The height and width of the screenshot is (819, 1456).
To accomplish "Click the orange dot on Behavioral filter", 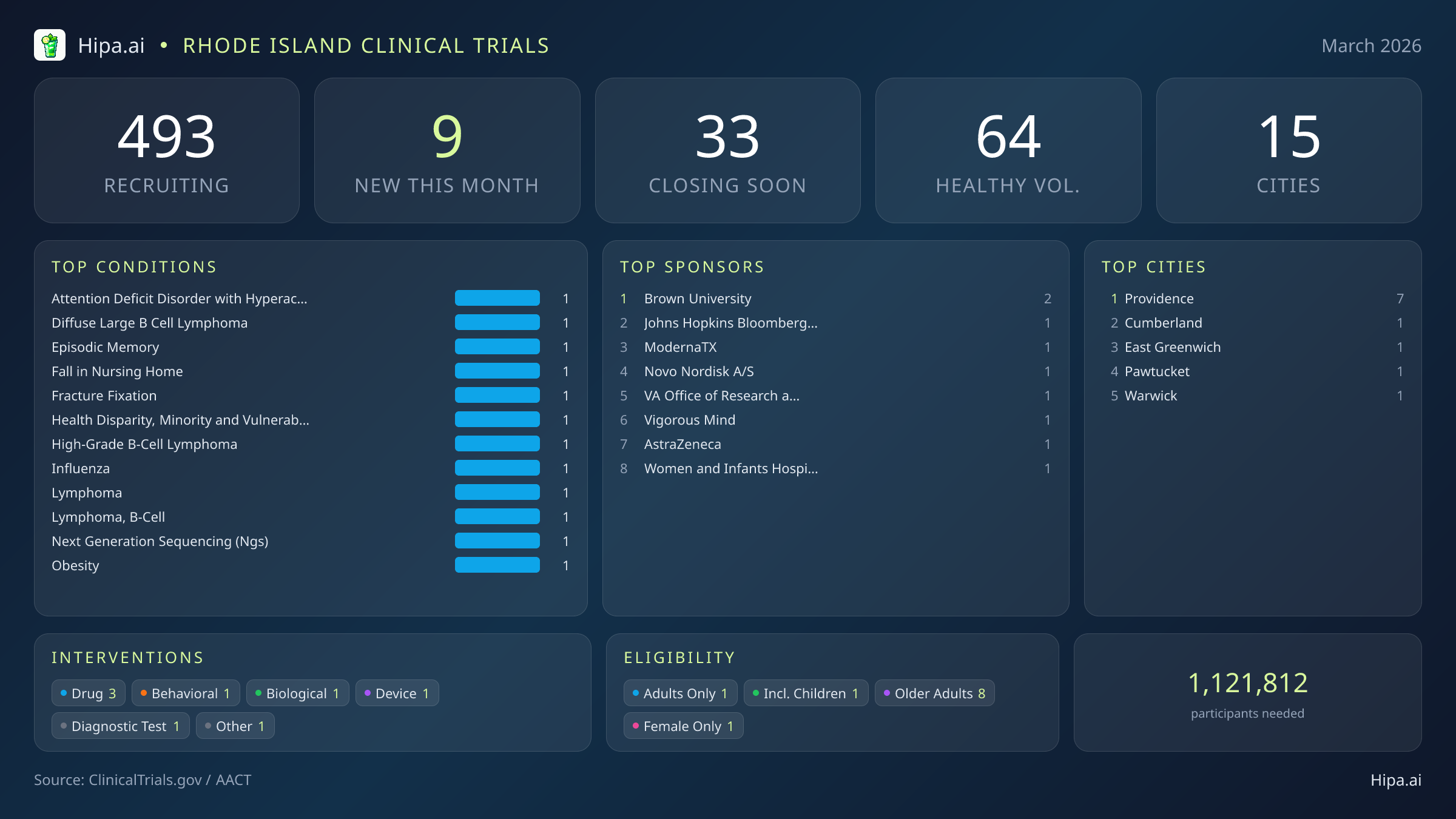I will [144, 692].
